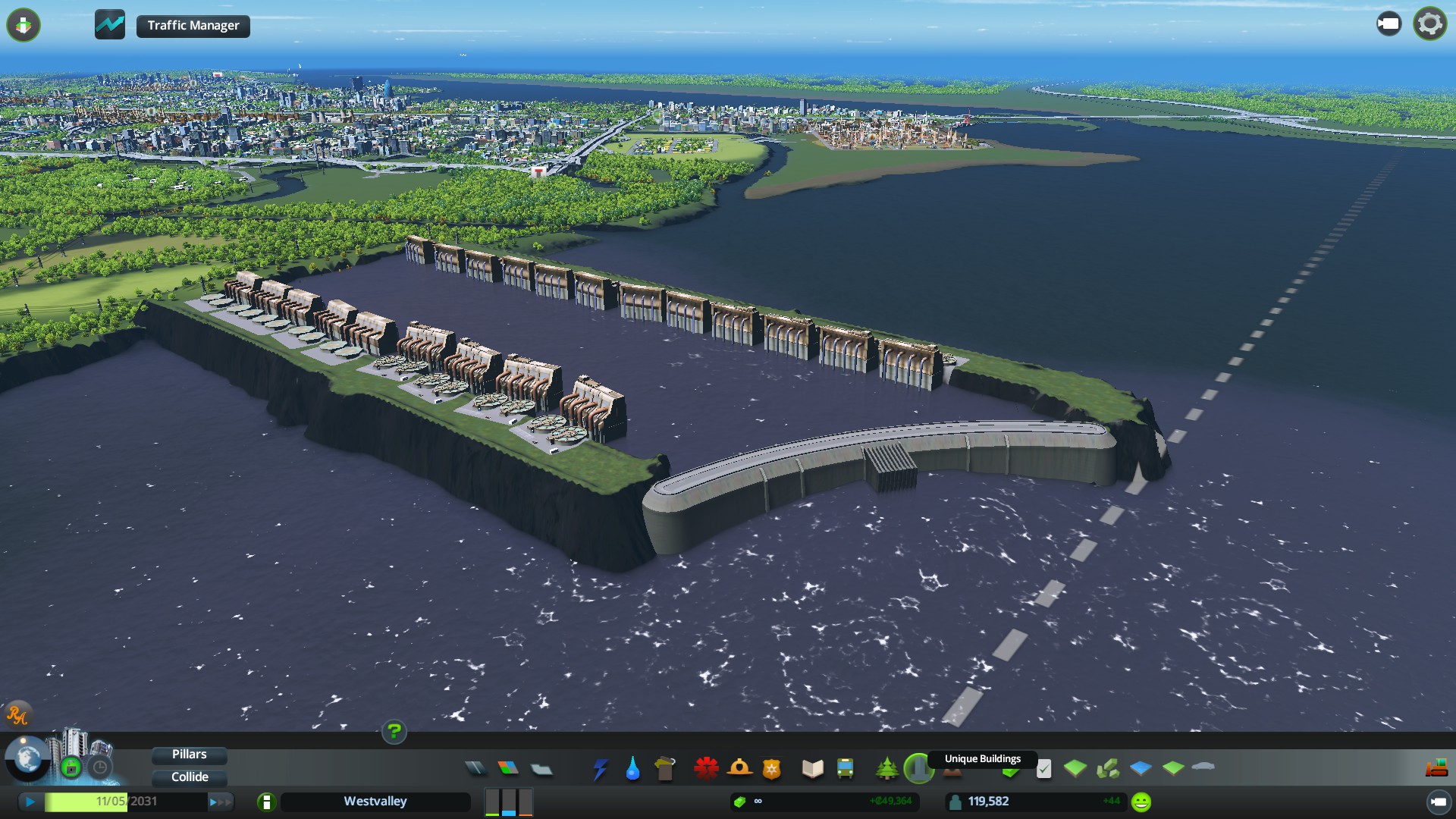Open Public Transport bus icon
The width and height of the screenshot is (1456, 819).
click(x=845, y=769)
